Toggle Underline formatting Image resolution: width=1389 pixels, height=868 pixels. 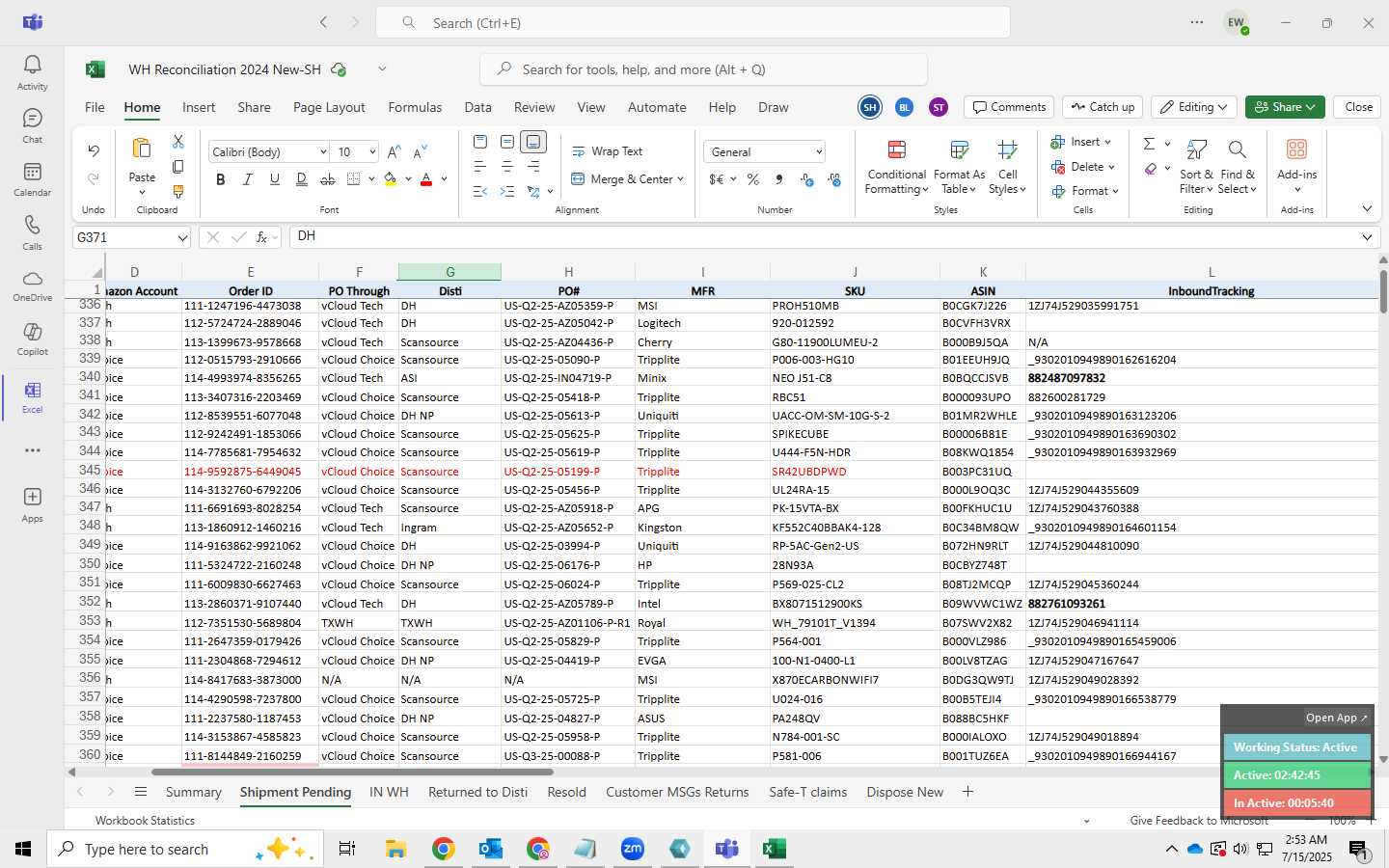[x=275, y=179]
